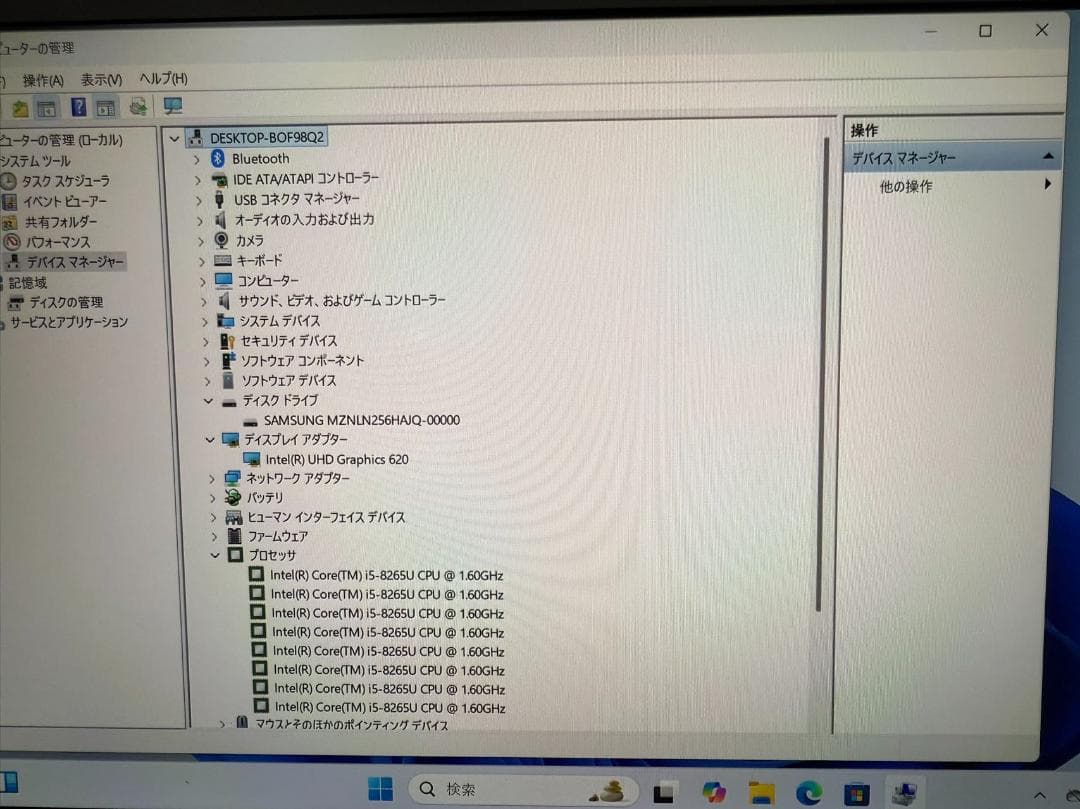Click the show/hide action pane toolbar icon
Image resolution: width=1080 pixels, height=809 pixels.
point(104,107)
